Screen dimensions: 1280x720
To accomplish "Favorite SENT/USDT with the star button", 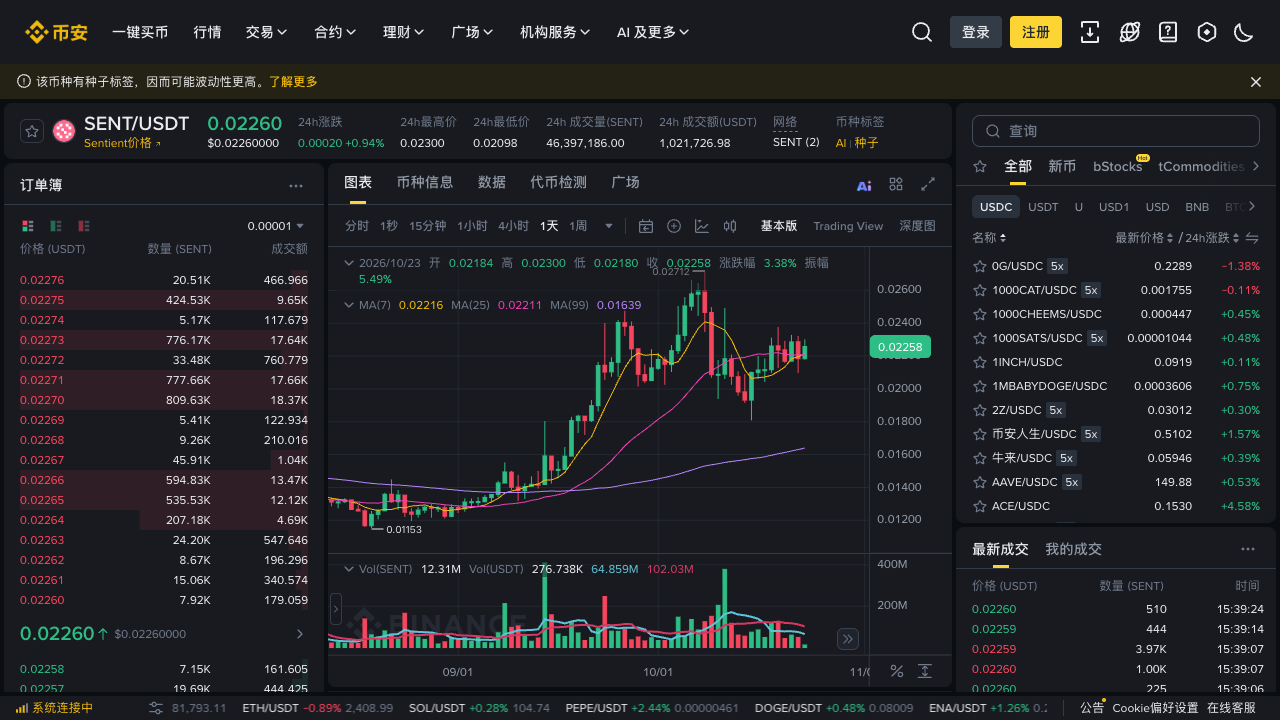I will click(32, 131).
